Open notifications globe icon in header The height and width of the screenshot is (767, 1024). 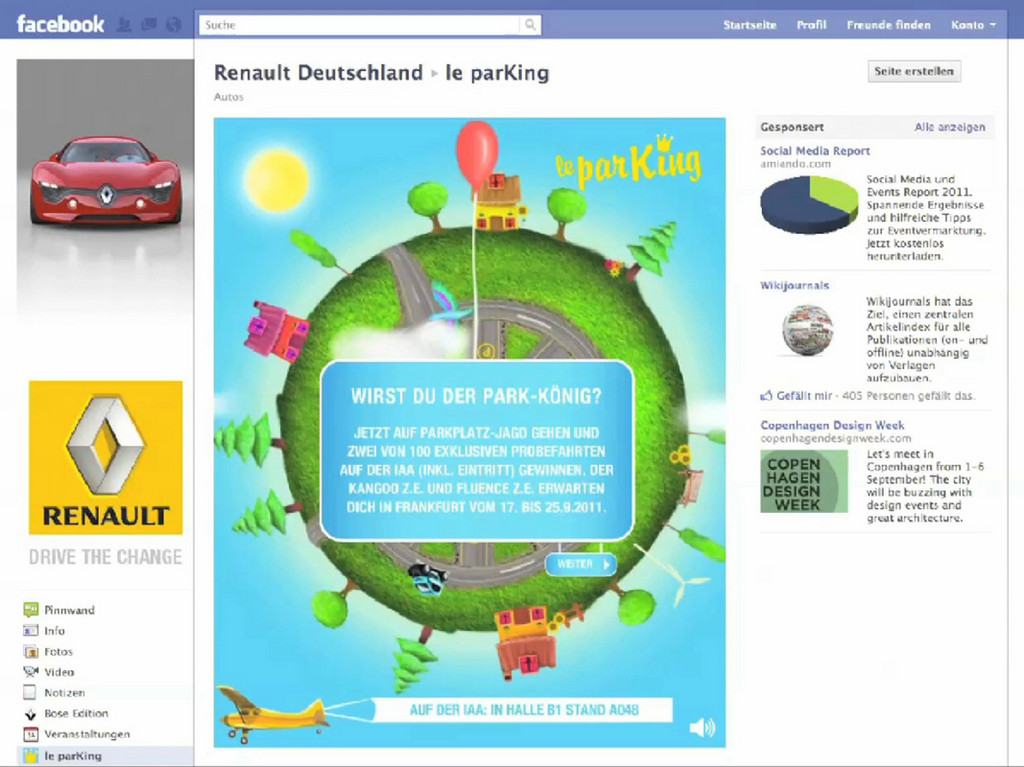pyautogui.click(x=174, y=25)
